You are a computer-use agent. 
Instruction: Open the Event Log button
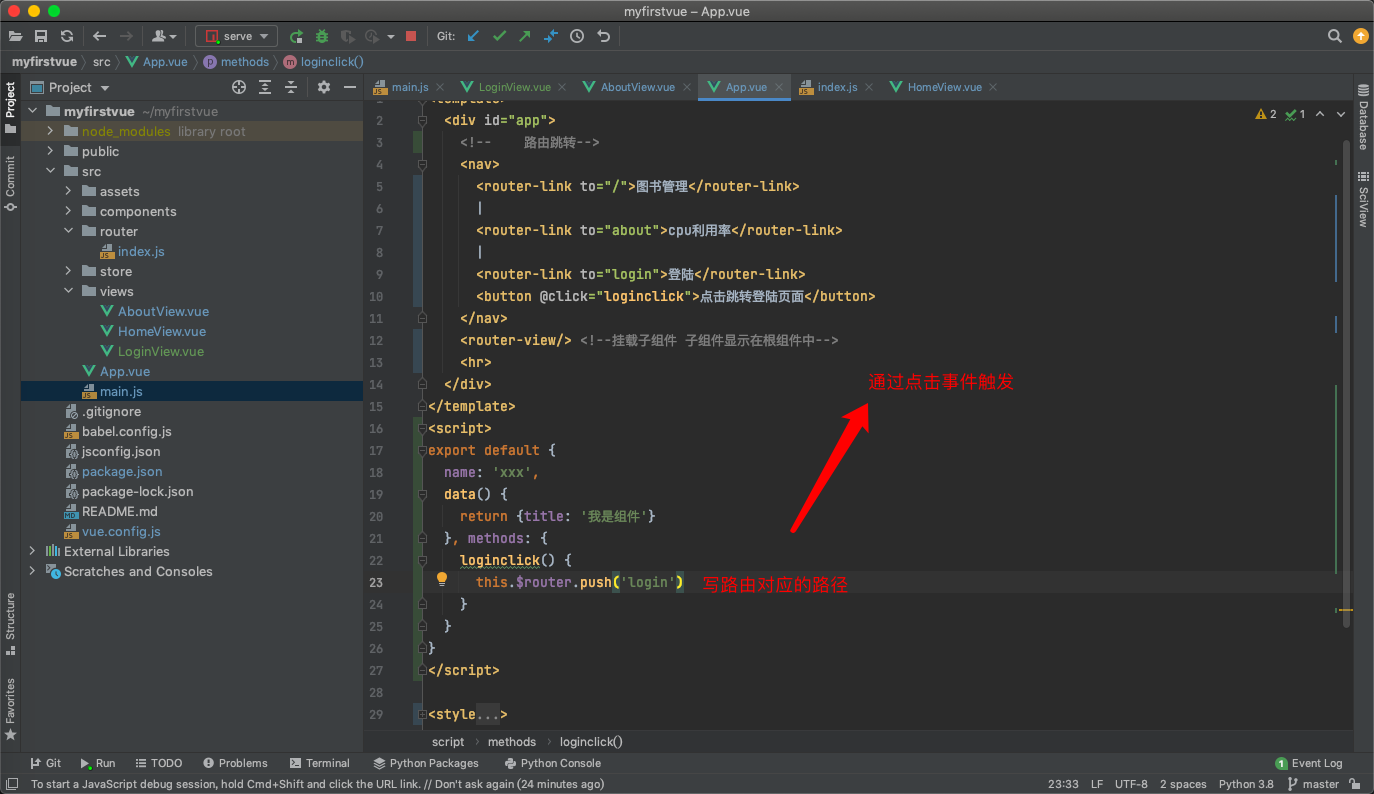[1309, 763]
